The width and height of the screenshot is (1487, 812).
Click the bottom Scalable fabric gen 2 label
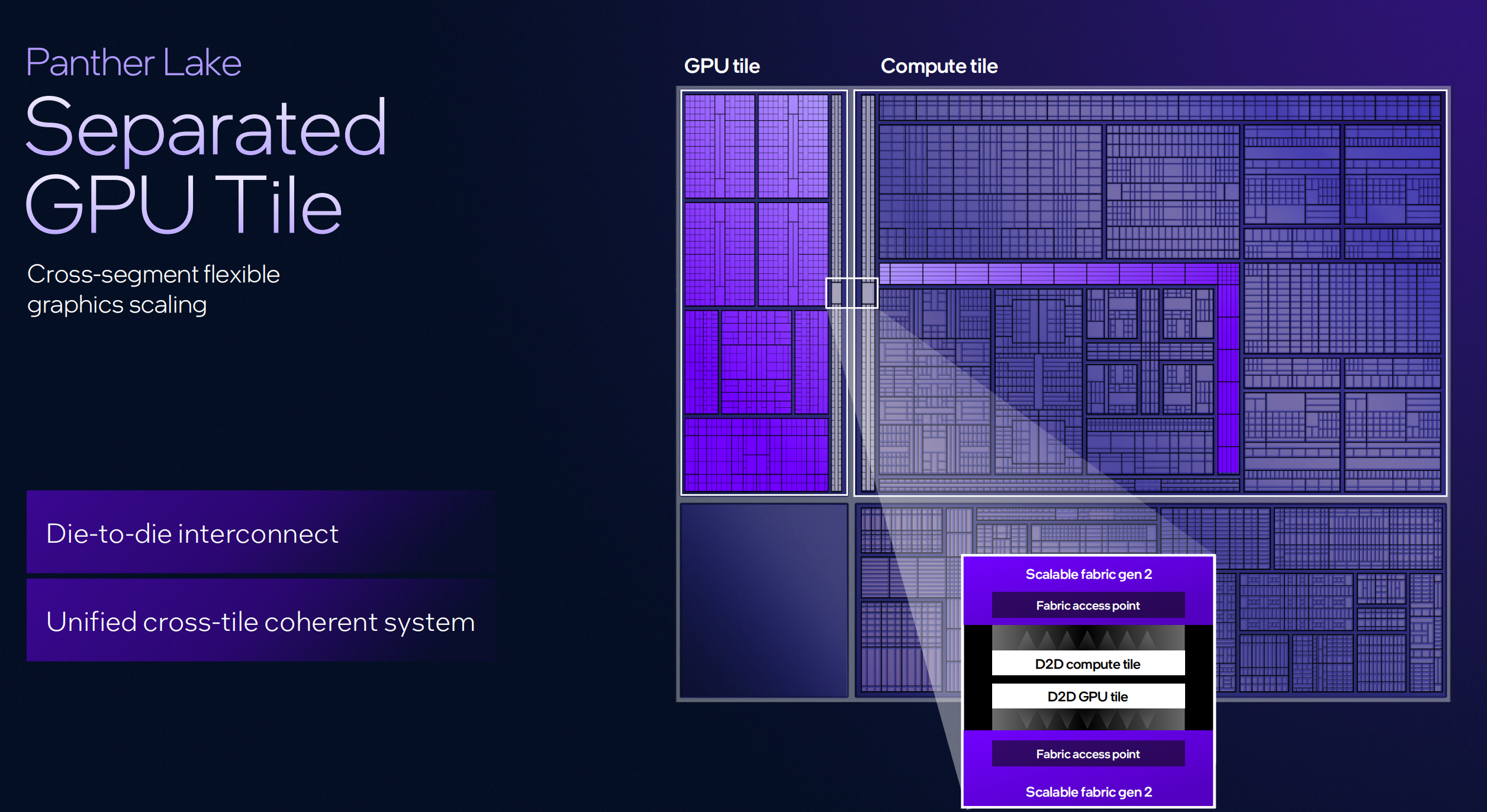coord(1088,792)
